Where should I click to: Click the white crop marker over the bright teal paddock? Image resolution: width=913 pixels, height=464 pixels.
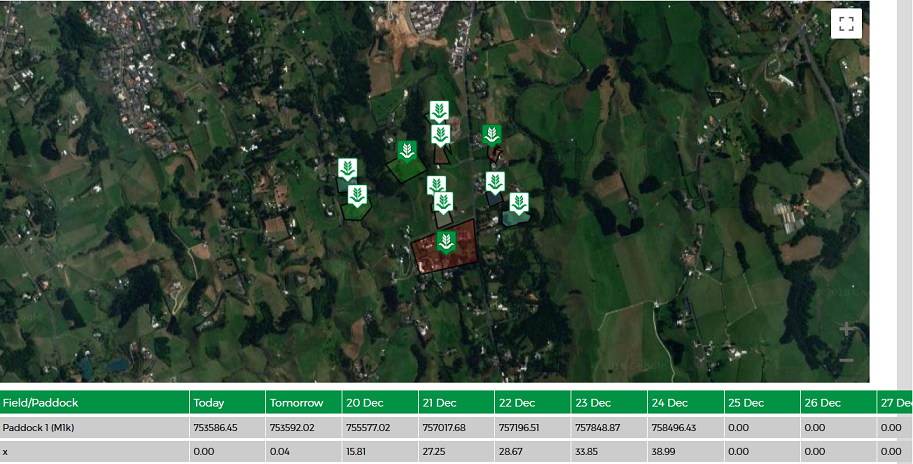click(518, 204)
